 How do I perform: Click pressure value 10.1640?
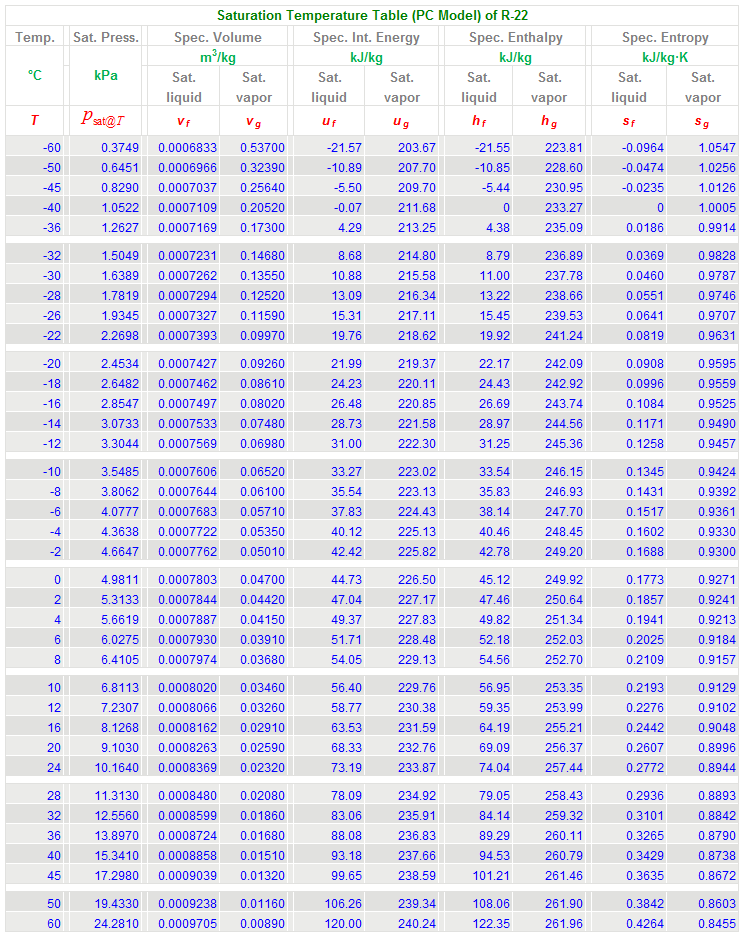pos(117,768)
